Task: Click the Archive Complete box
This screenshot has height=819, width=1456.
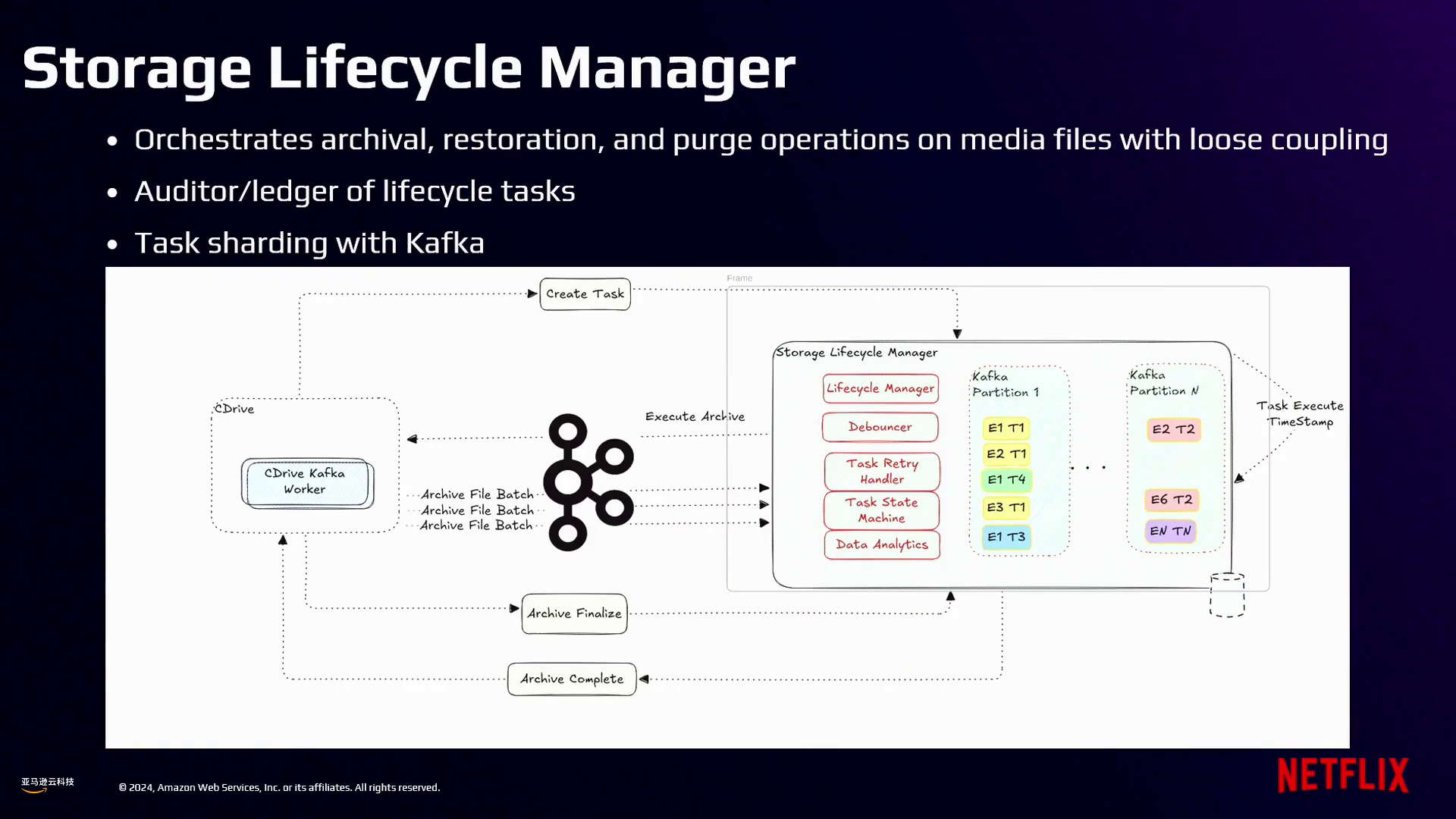Action: tap(572, 679)
